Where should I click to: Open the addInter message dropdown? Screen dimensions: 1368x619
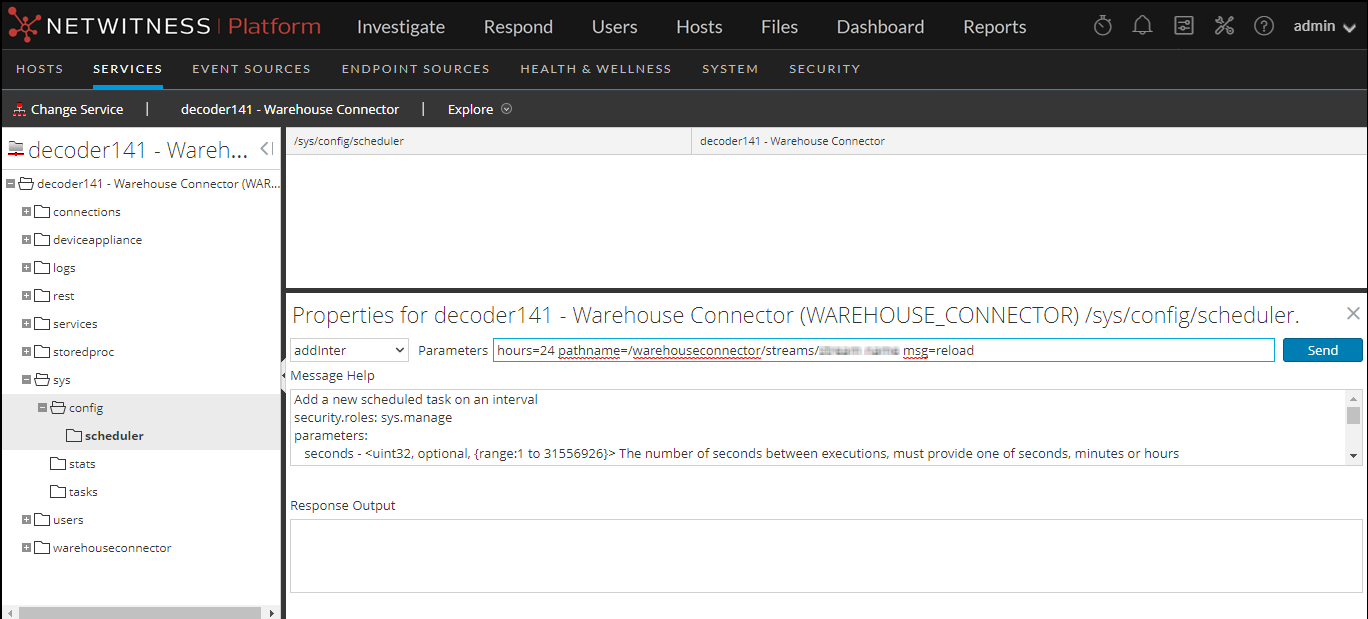(349, 350)
